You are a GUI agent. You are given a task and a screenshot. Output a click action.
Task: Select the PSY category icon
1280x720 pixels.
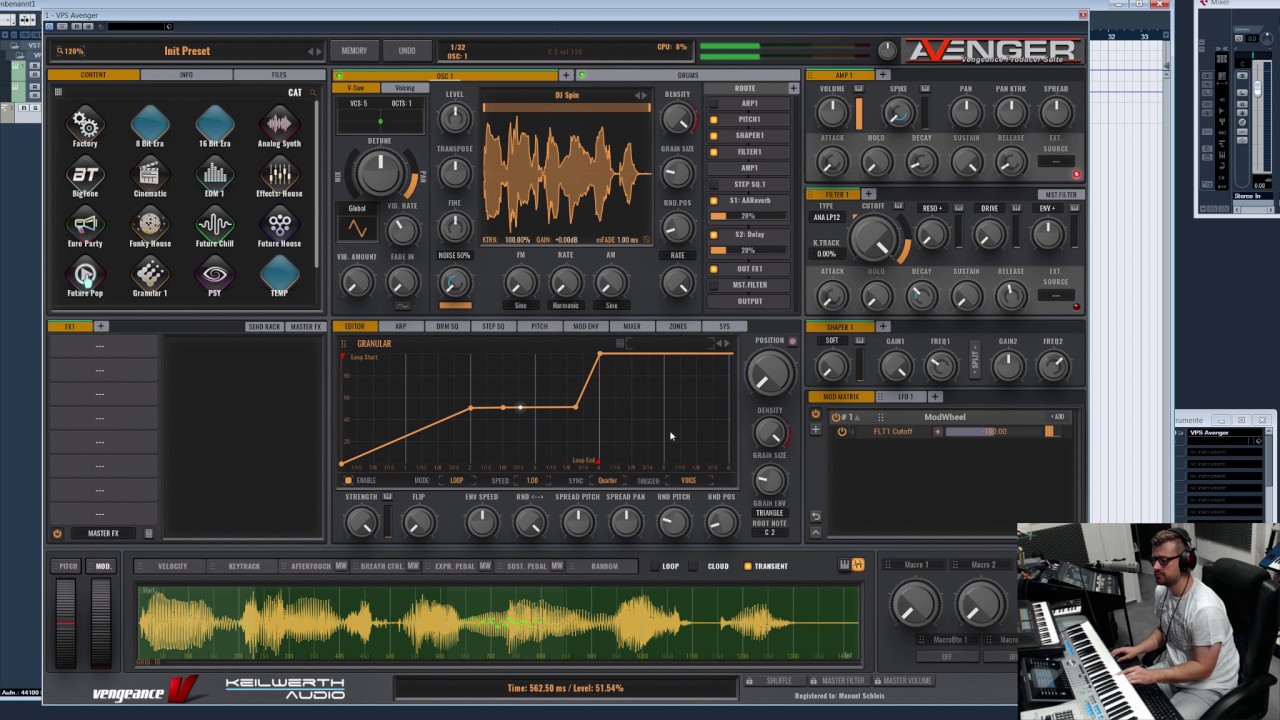[214, 274]
